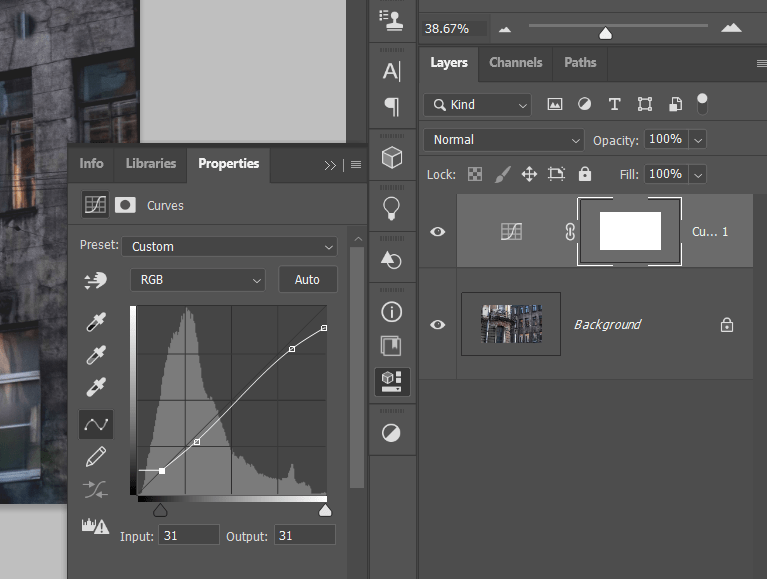Pick the white point eyedropper
The width and height of the screenshot is (767, 579).
pos(96,386)
